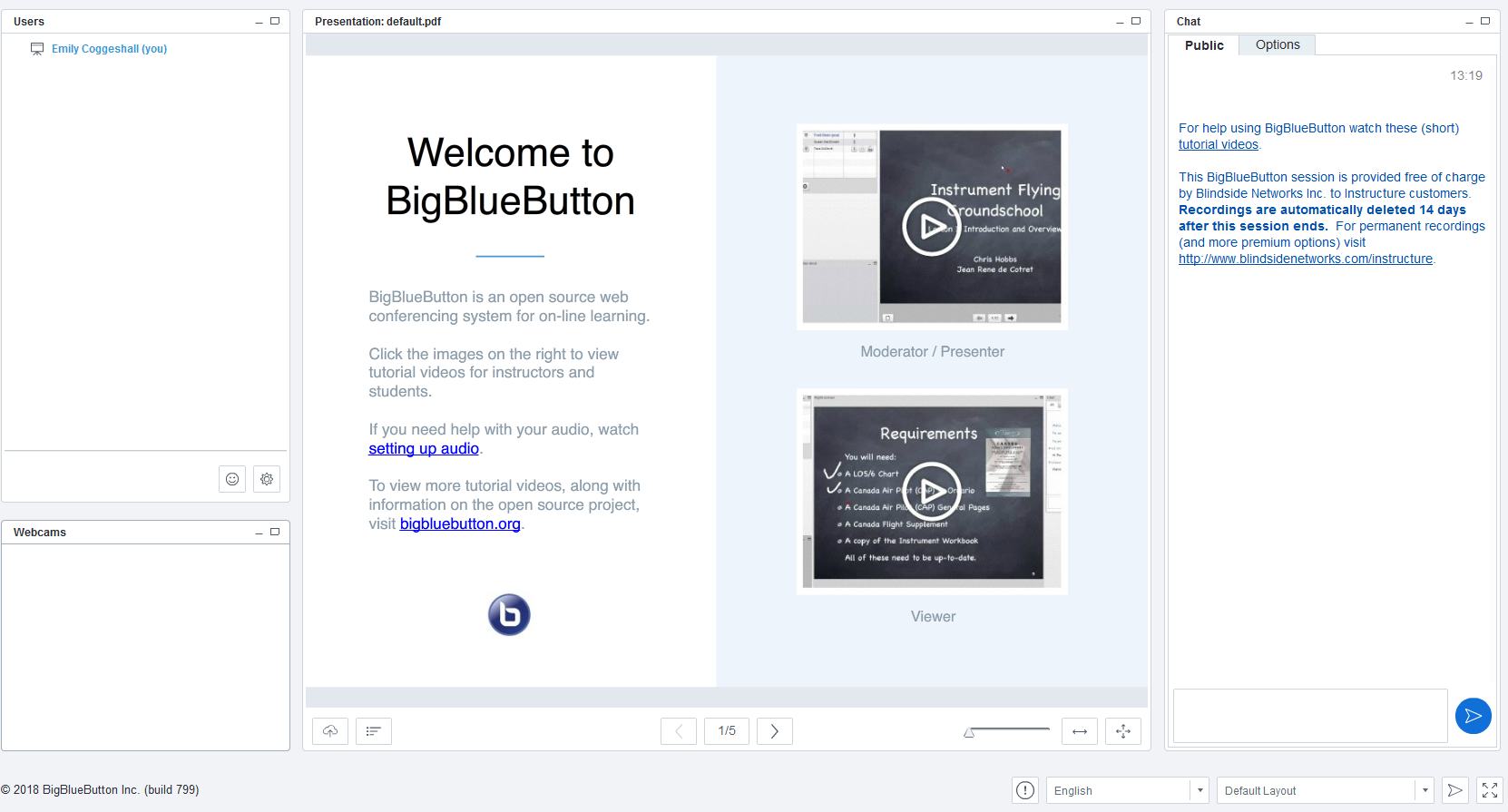The width and height of the screenshot is (1508, 812).
Task: Click the presentation zoom slider
Action: pos(1007,730)
